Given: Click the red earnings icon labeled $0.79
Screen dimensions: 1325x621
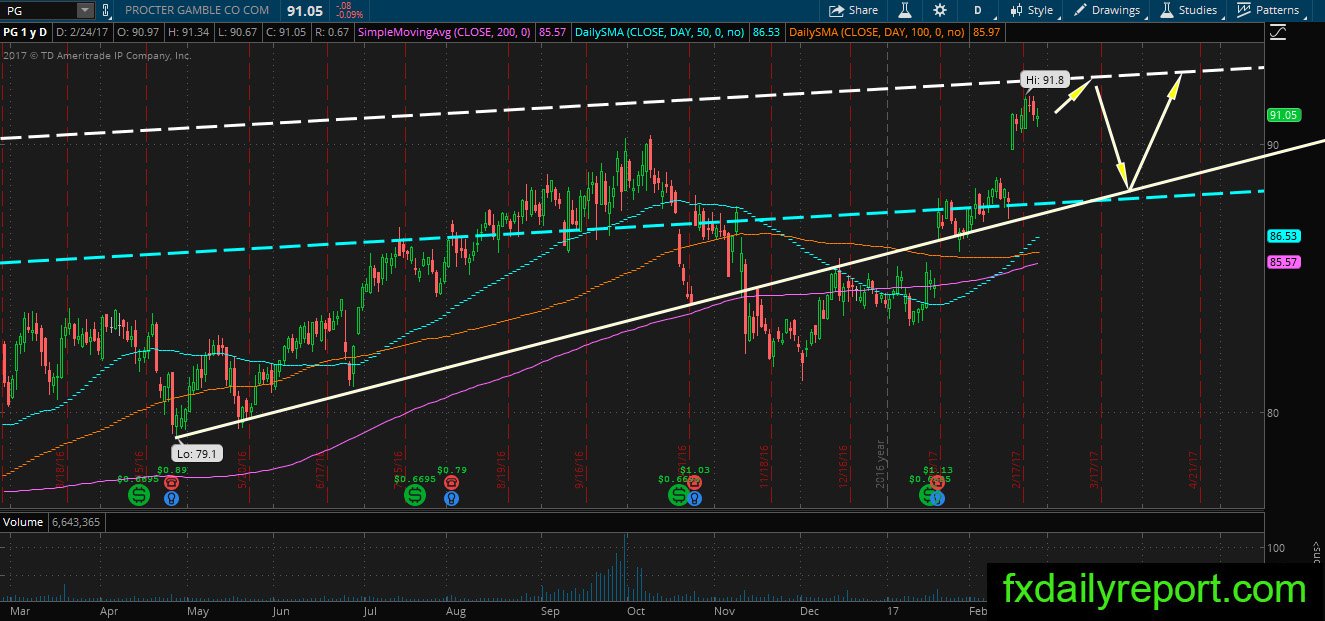Looking at the screenshot, I should click(x=451, y=481).
